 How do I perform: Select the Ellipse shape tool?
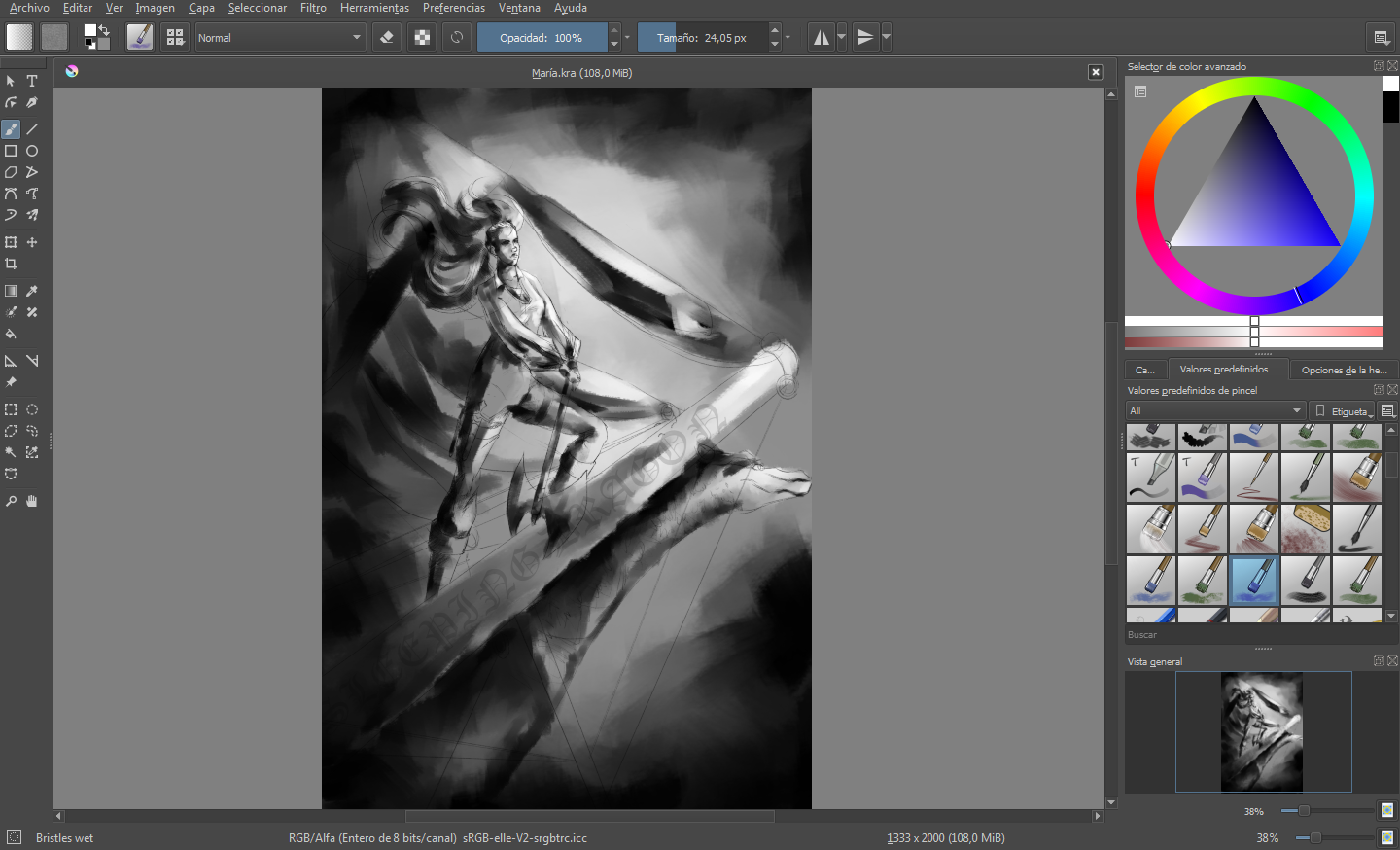pos(32,151)
